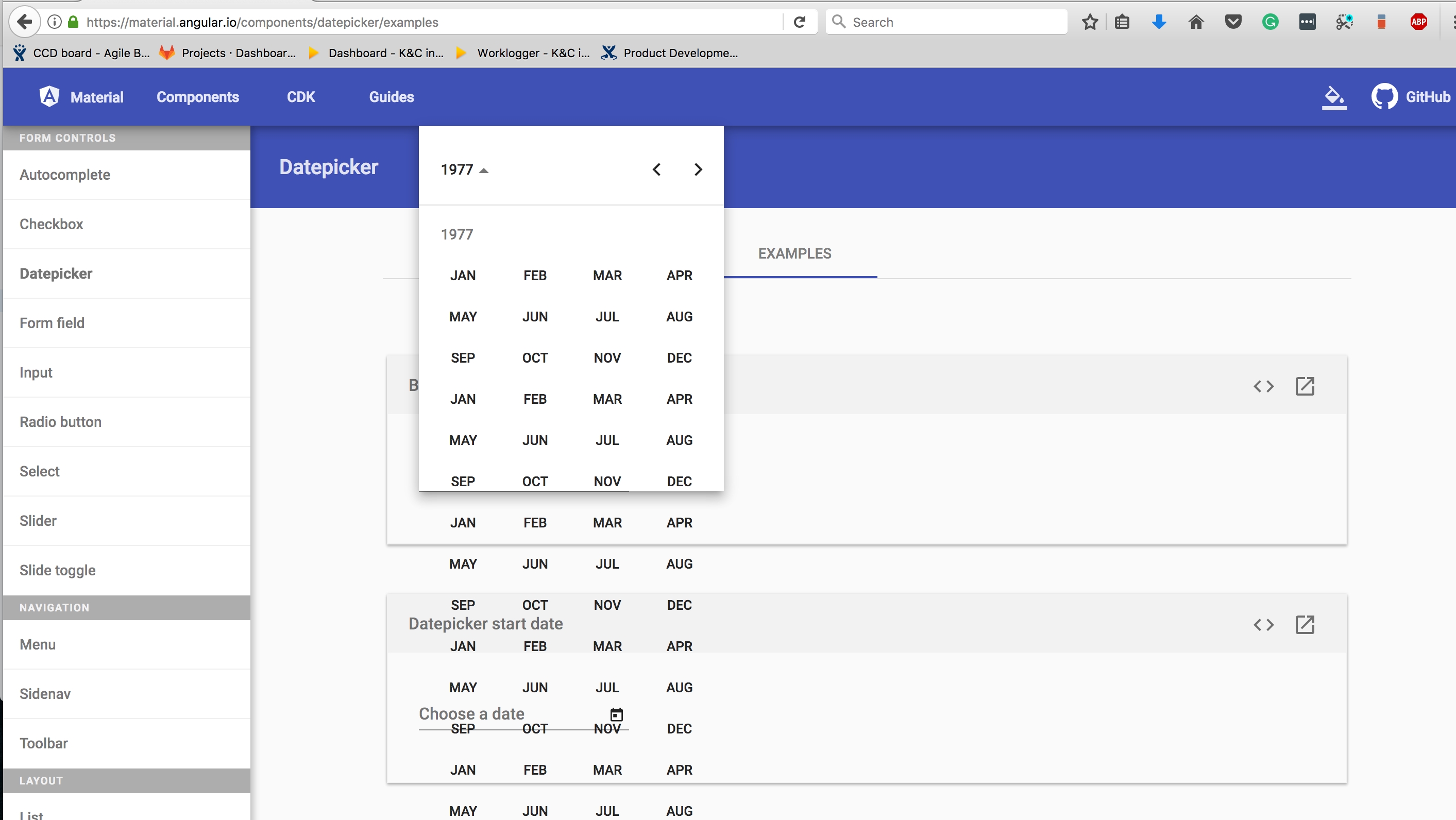Click the calendar icon in date input
The height and width of the screenshot is (820, 1456).
[617, 714]
